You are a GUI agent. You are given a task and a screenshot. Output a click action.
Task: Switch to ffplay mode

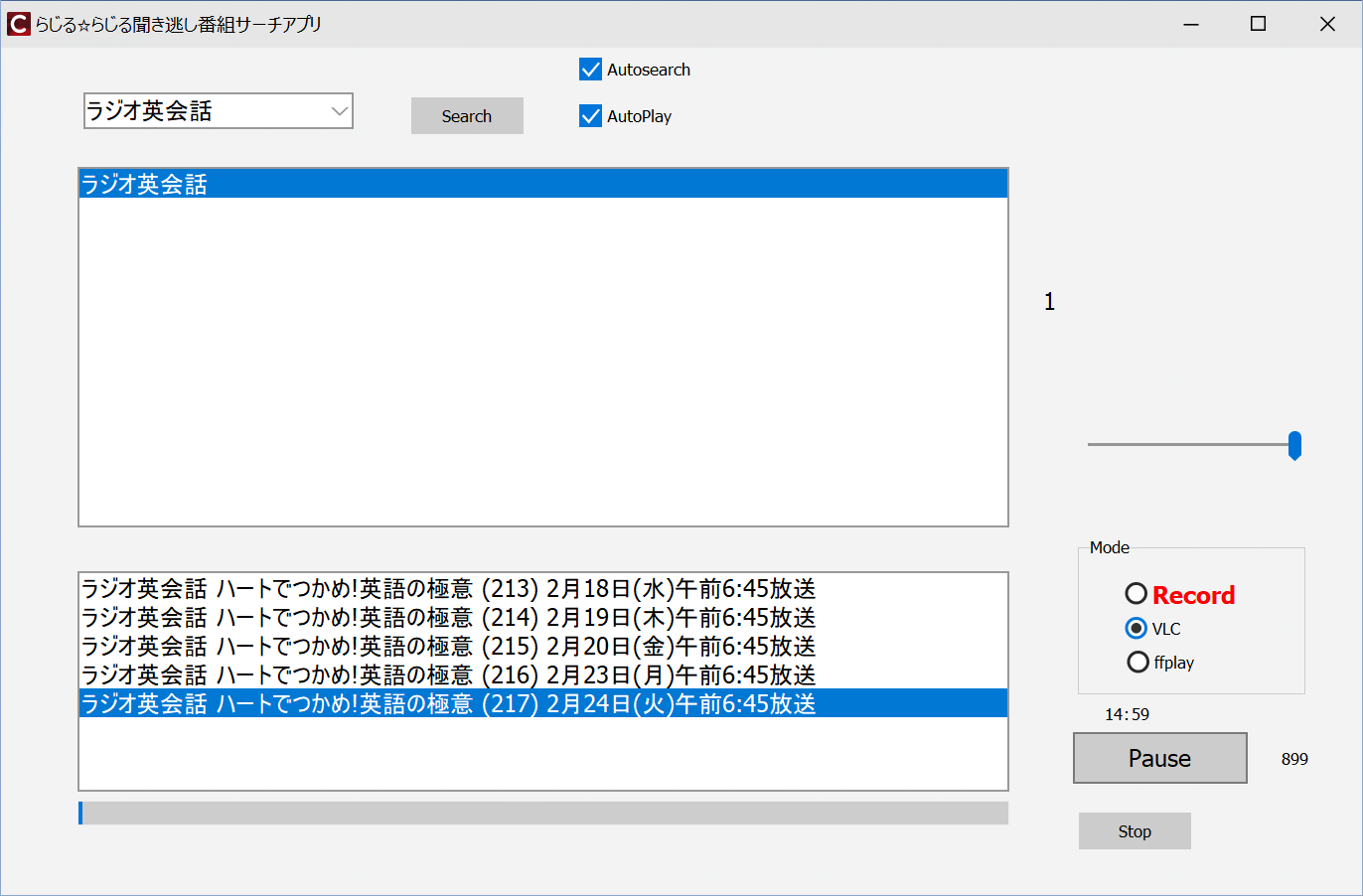click(1138, 662)
